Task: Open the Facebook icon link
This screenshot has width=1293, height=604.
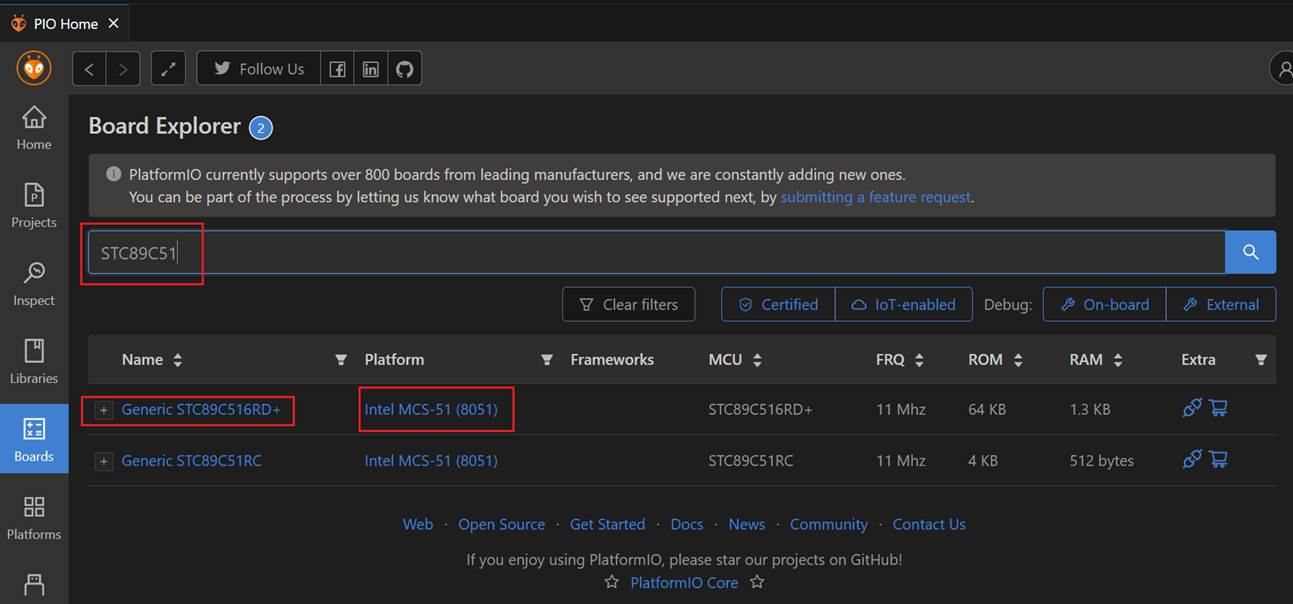Action: click(x=337, y=69)
